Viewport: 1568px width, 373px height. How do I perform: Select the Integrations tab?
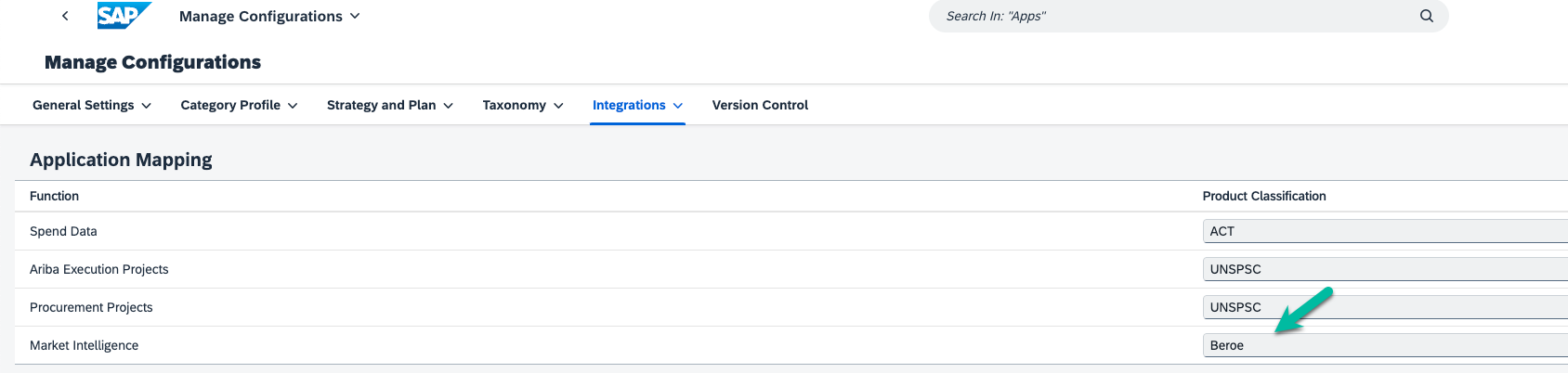point(629,105)
